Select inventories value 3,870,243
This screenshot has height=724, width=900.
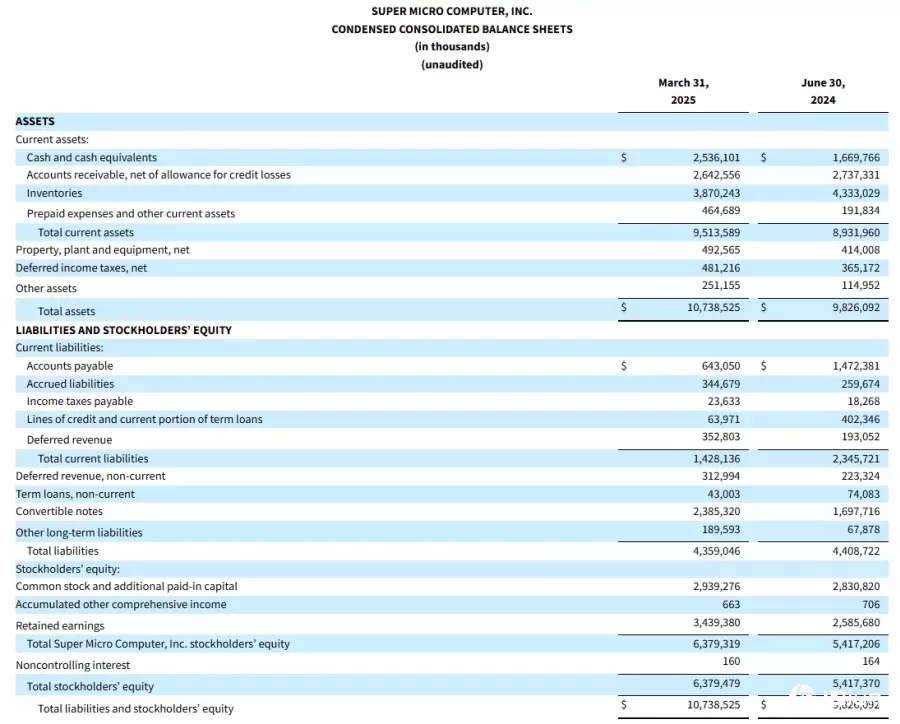(x=716, y=193)
